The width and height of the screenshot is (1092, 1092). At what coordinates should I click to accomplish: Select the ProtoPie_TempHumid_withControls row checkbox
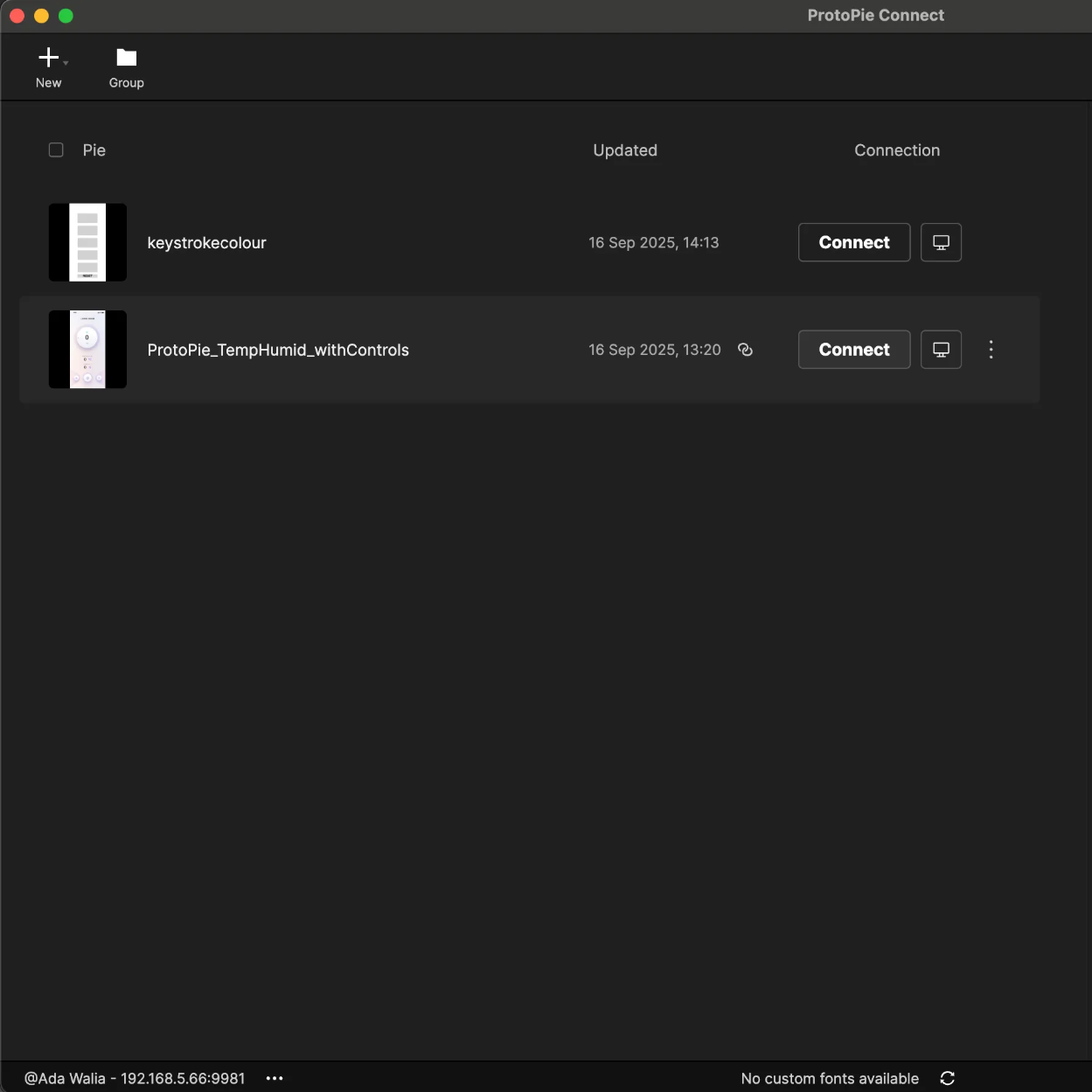point(56,349)
